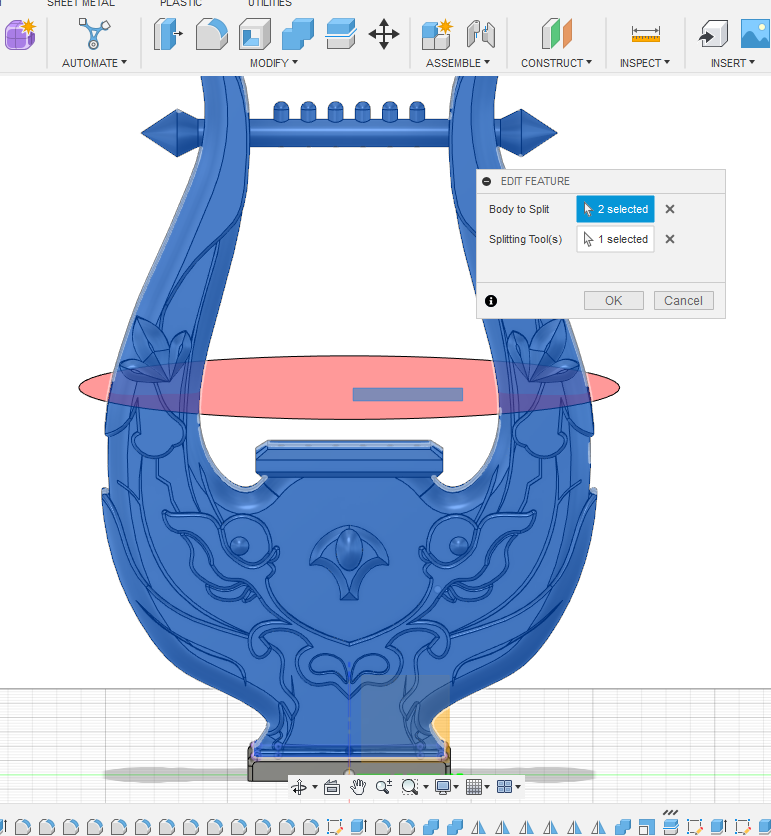The height and width of the screenshot is (836, 771).
Task: Click the Look At icon
Action: pyautogui.click(x=332, y=787)
